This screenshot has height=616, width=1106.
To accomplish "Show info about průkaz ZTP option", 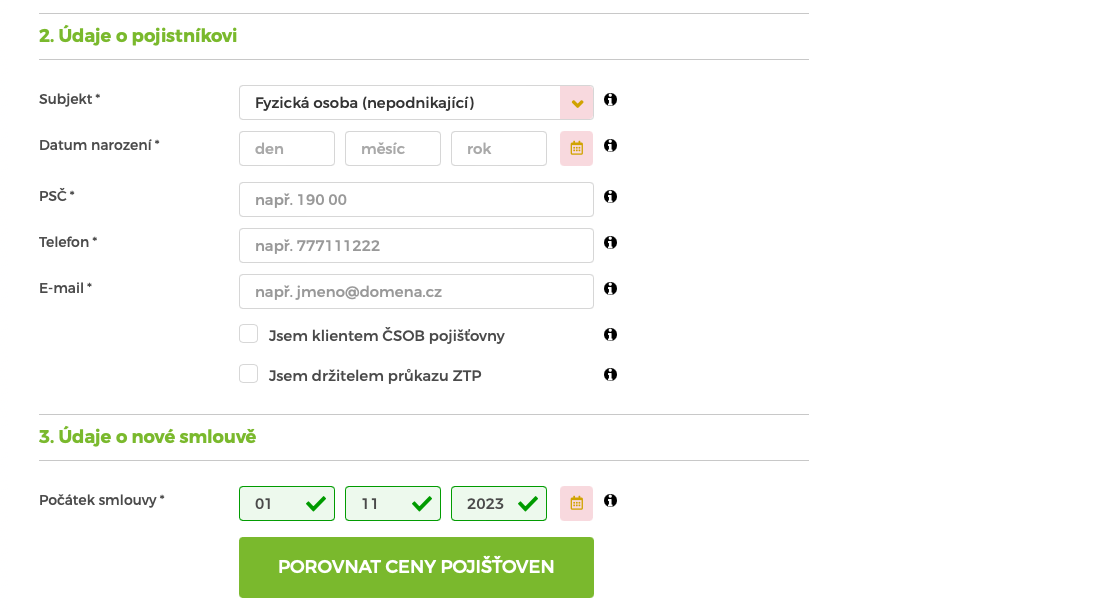I will 610,375.
